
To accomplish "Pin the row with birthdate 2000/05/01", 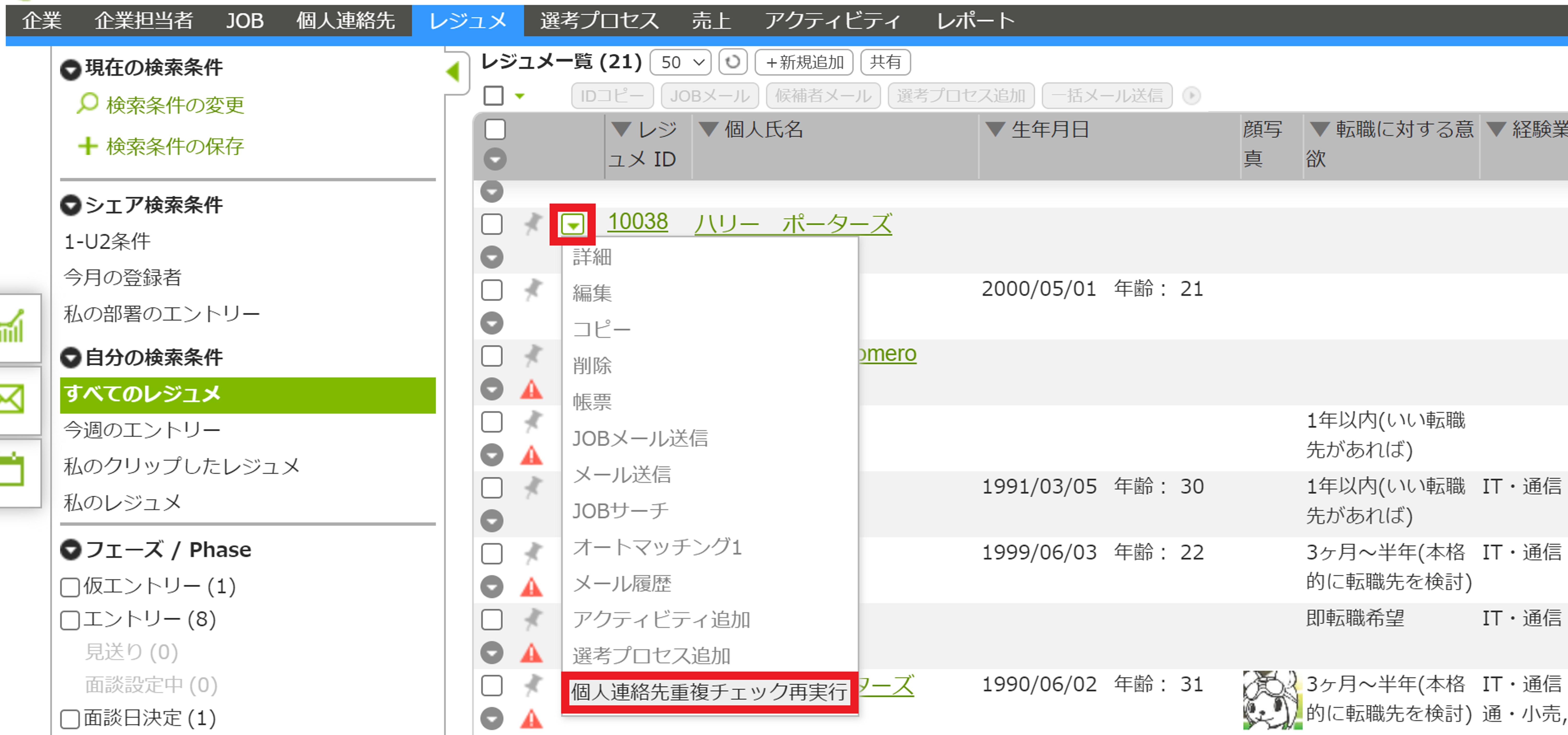I will click(533, 289).
